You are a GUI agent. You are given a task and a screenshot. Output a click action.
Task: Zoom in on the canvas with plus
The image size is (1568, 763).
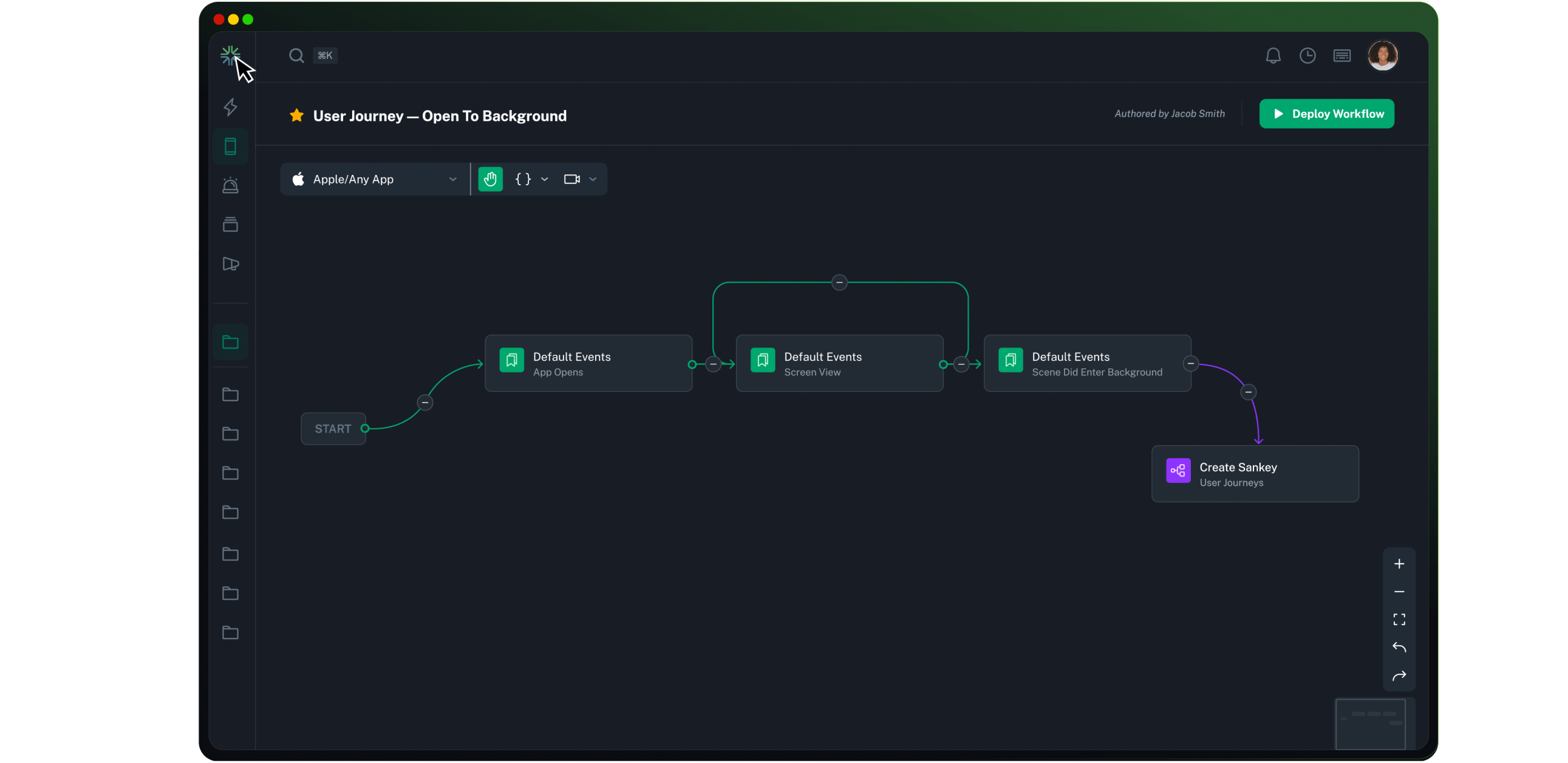pyautogui.click(x=1399, y=564)
